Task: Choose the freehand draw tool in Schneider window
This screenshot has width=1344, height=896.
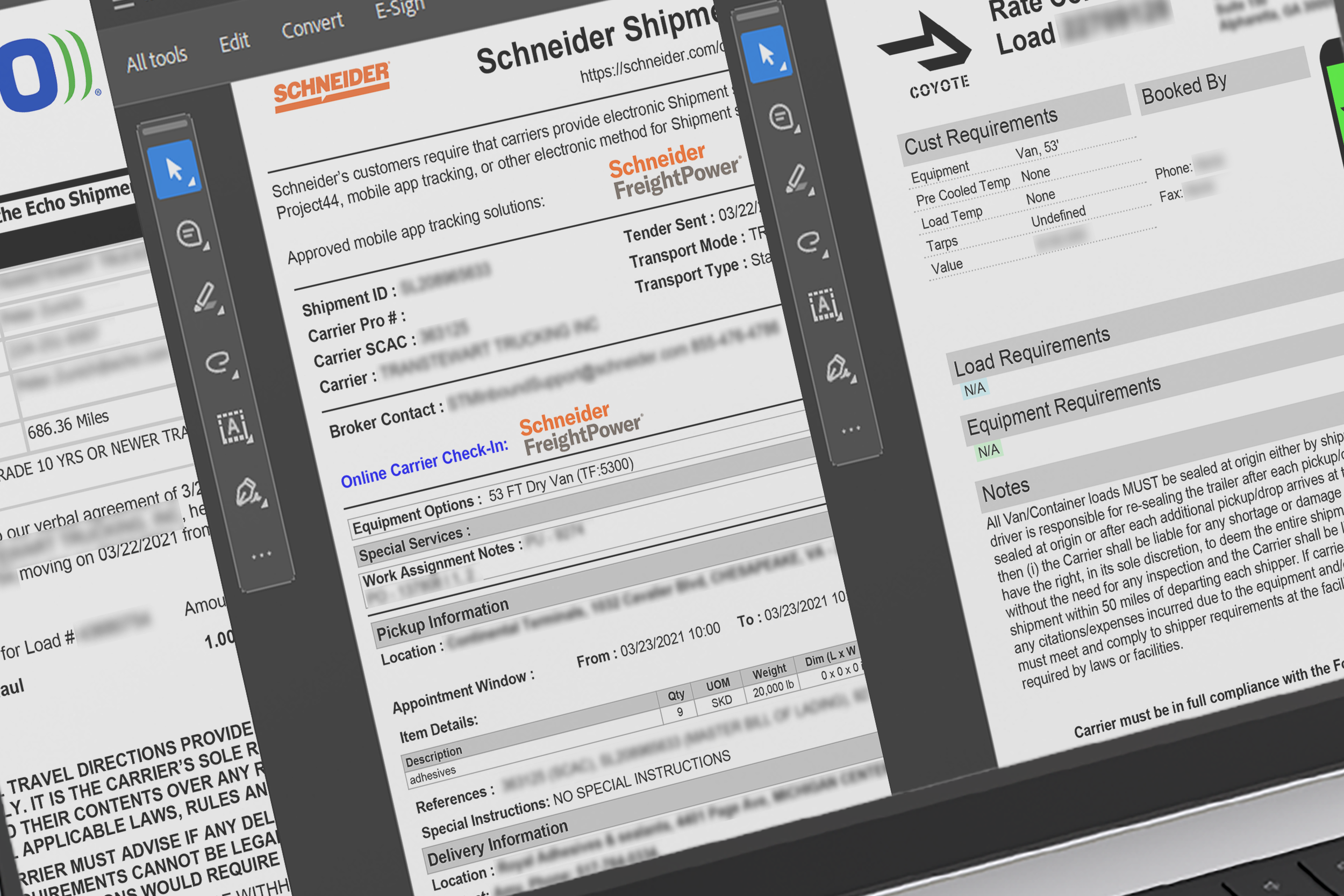Action: (220, 362)
